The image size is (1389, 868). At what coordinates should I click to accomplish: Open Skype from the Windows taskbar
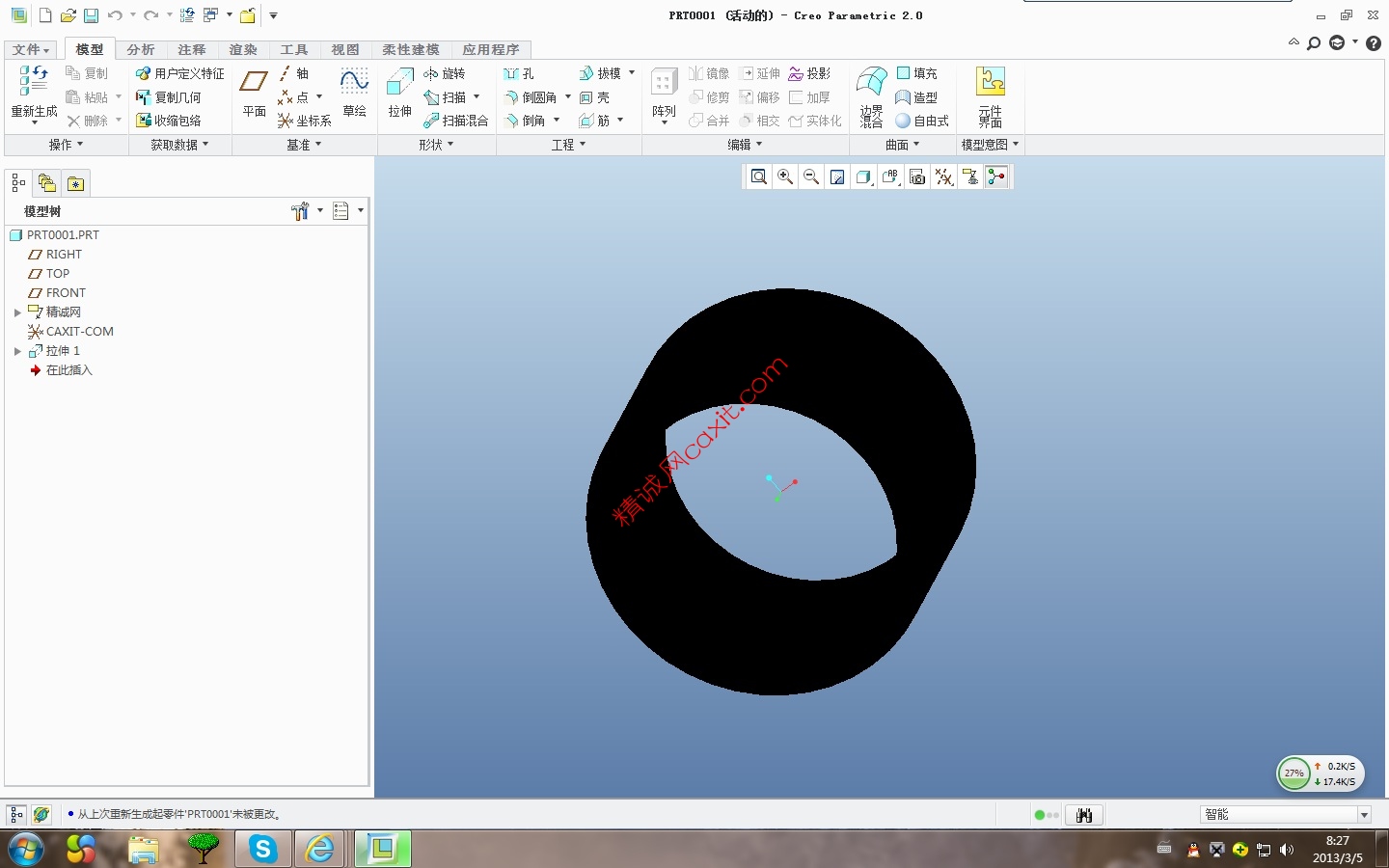[x=262, y=849]
